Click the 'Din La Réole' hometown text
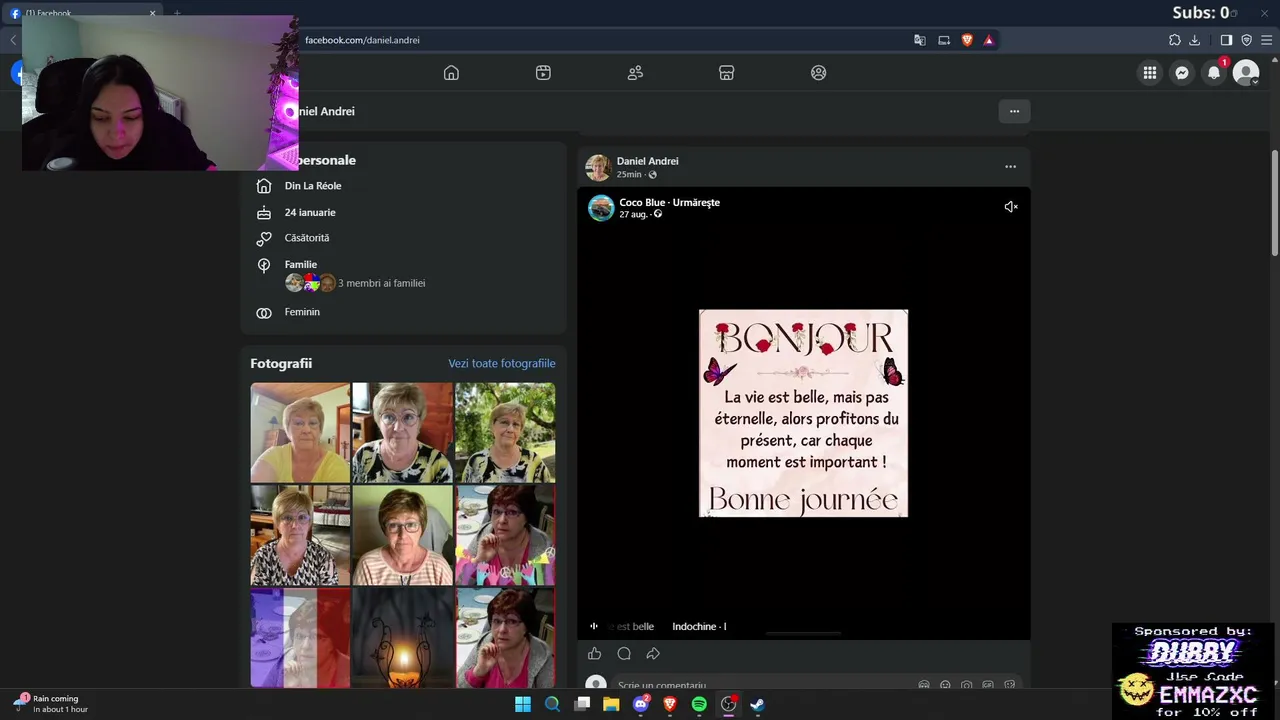Screen dimensions: 1280x720 click(x=313, y=186)
